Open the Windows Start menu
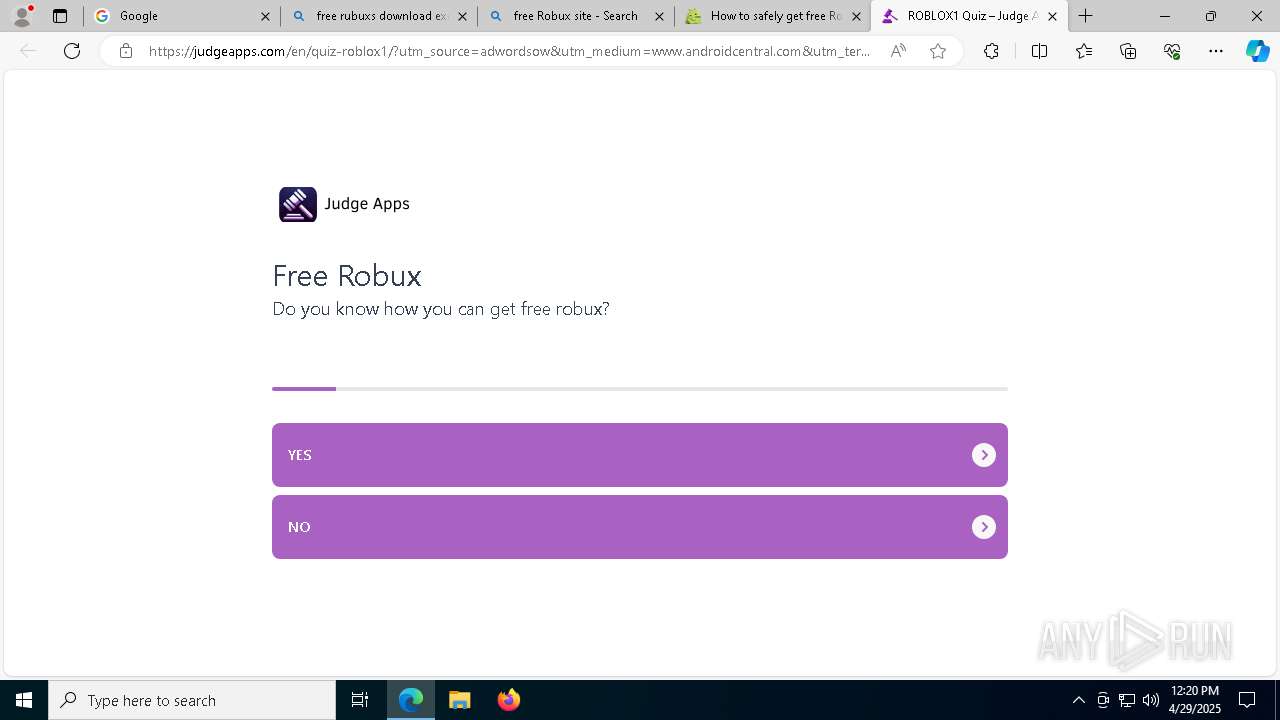The width and height of the screenshot is (1280, 720). coord(24,700)
